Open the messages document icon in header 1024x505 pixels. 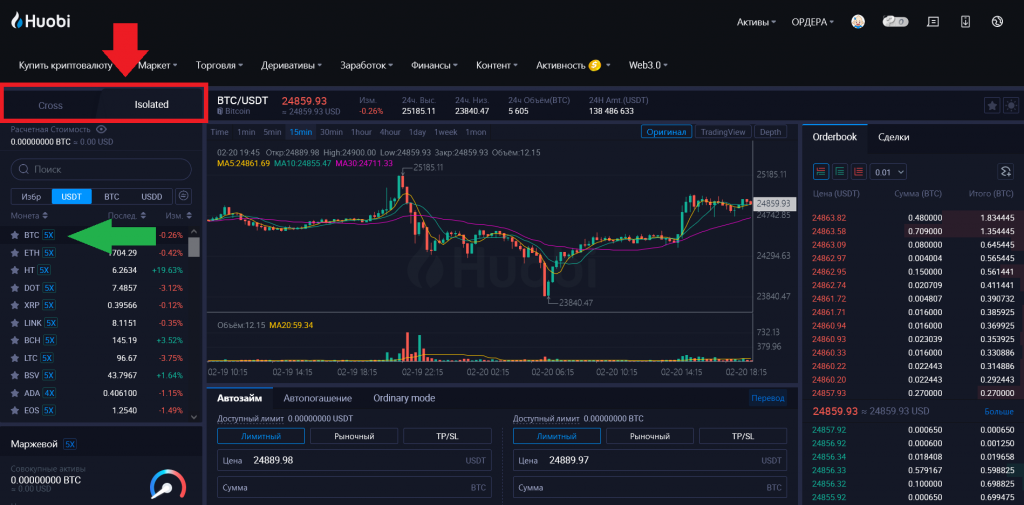tap(933, 22)
